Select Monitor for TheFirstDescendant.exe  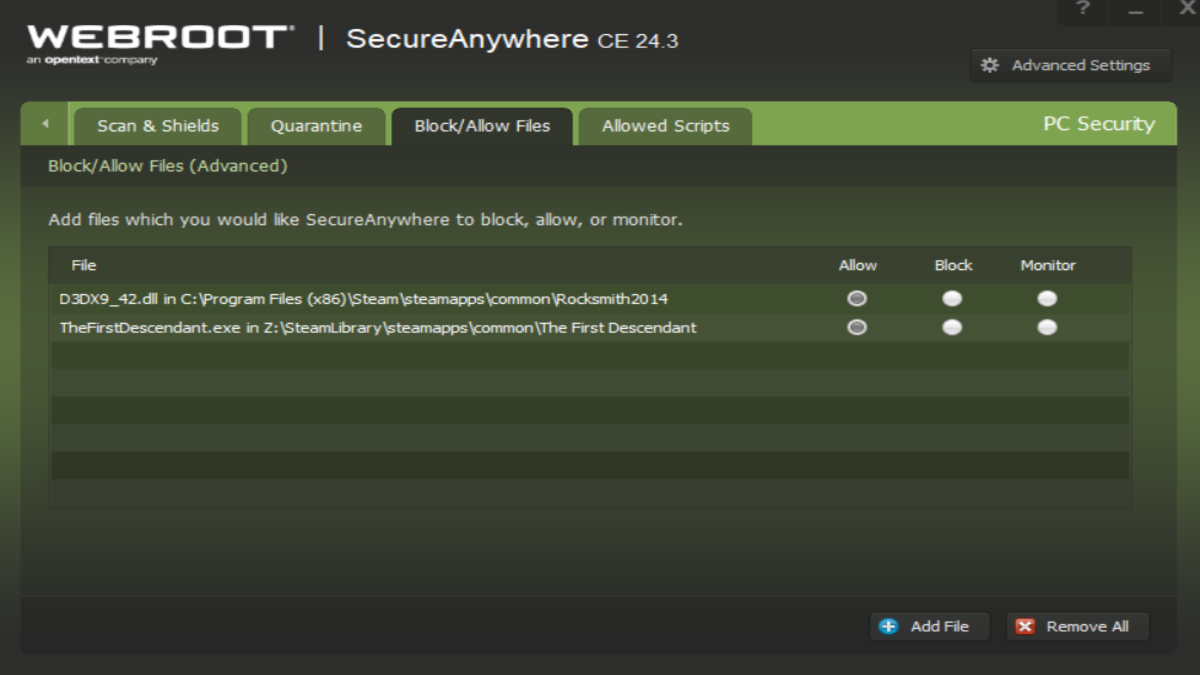pos(1047,327)
